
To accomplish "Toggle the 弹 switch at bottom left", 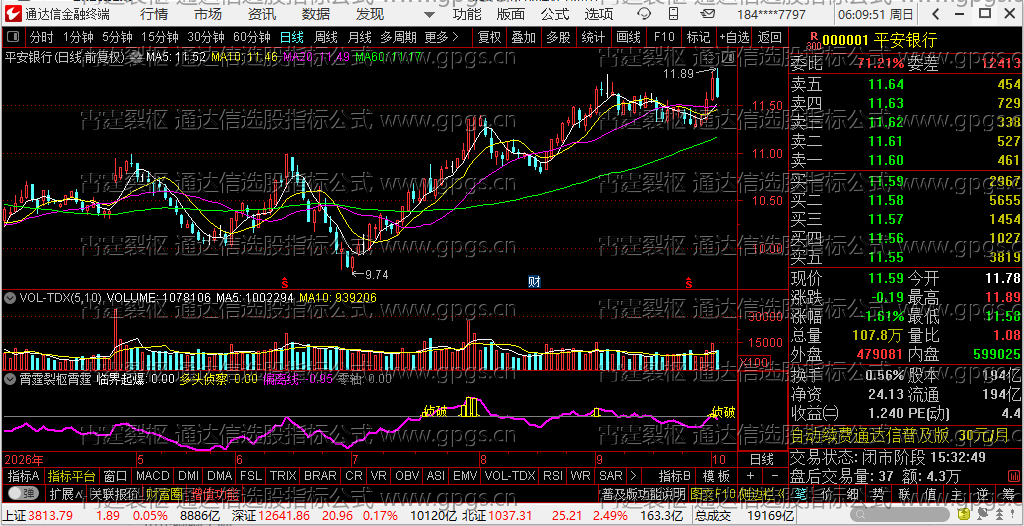I will (x=24, y=493).
